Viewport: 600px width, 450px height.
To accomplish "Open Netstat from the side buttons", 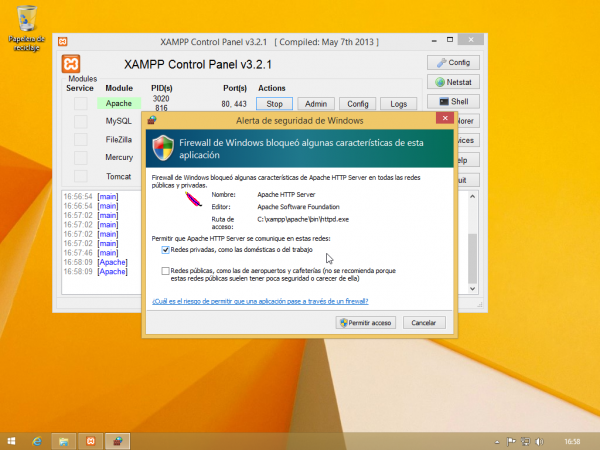I will [x=453, y=82].
